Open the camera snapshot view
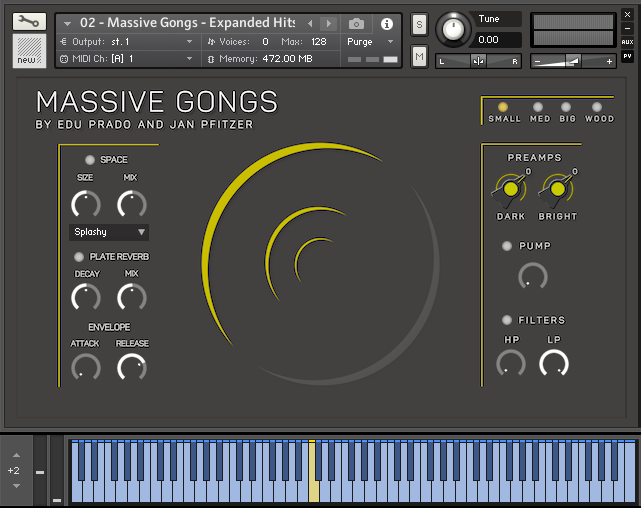 (x=357, y=23)
